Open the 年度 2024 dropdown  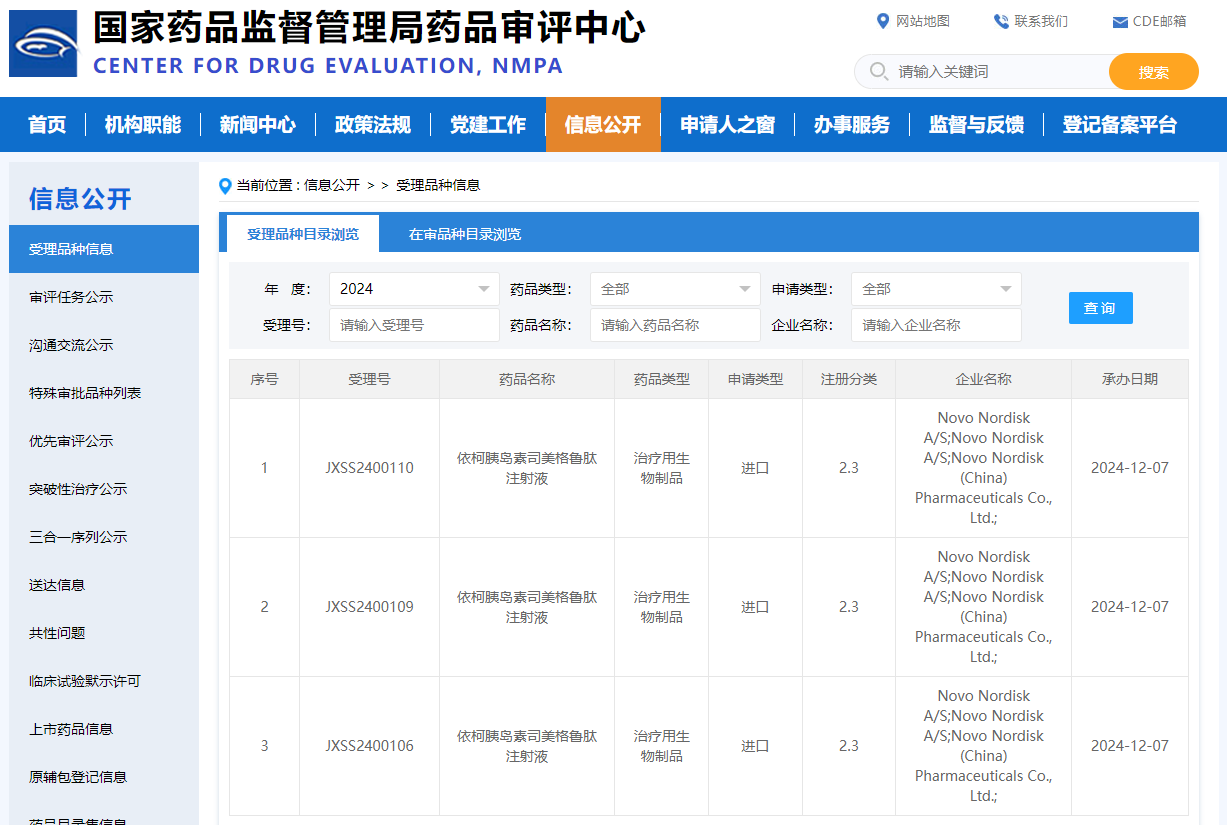[414, 289]
